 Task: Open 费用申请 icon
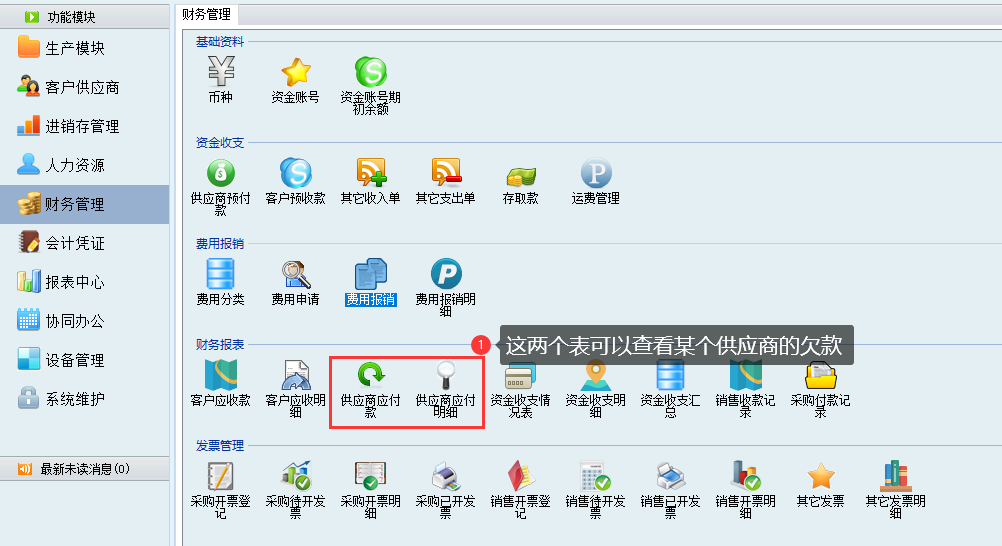pos(295,275)
